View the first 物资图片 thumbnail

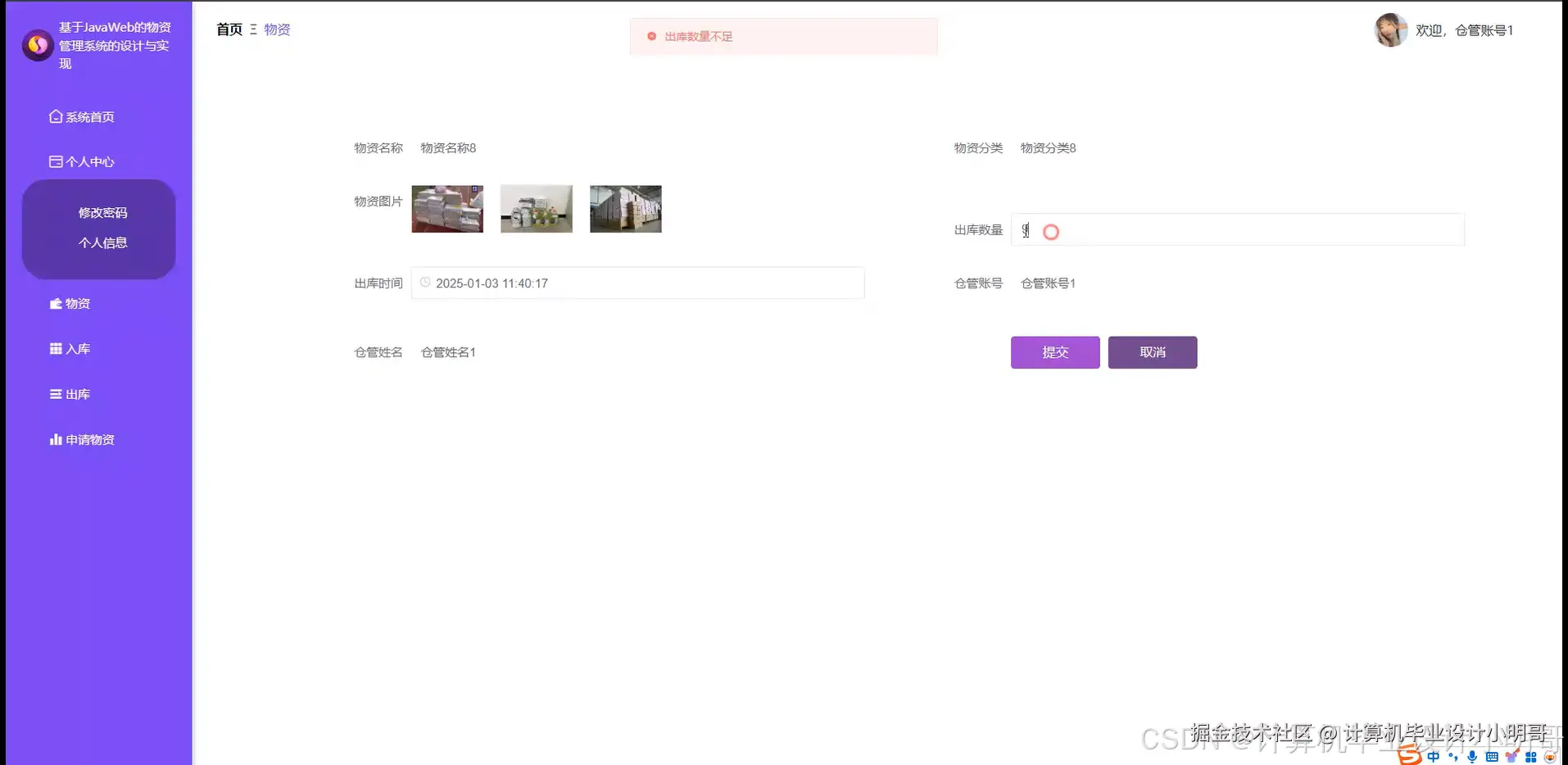tap(446, 208)
